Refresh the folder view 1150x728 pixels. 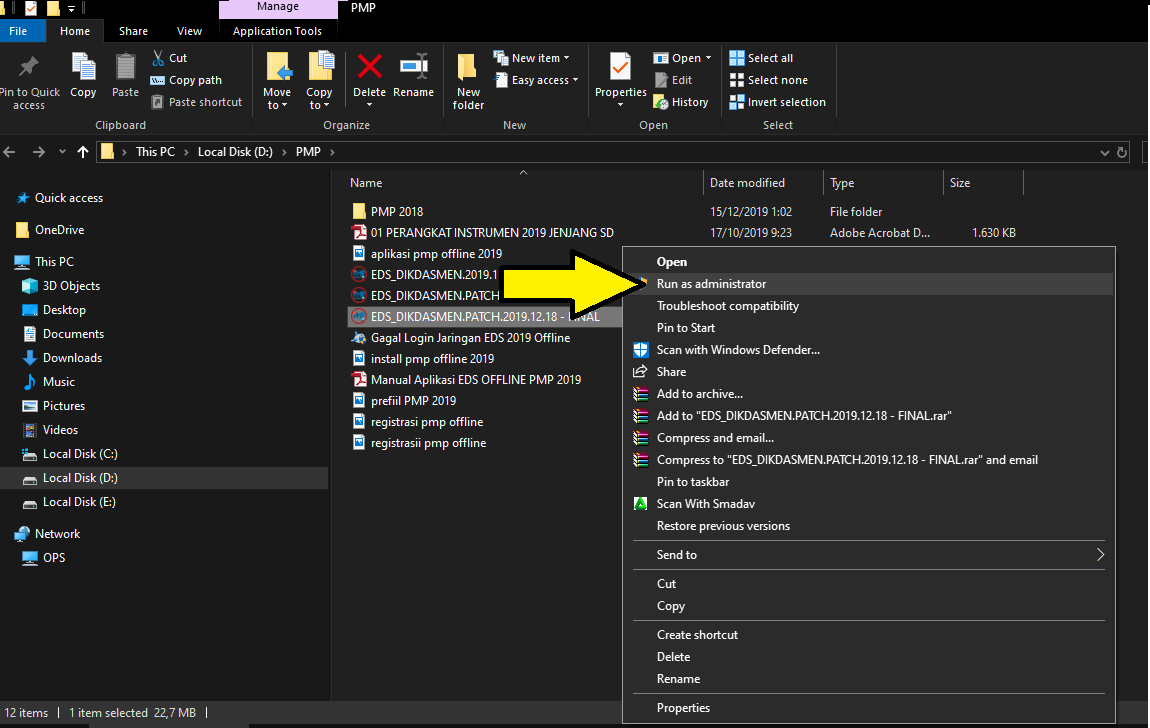(1122, 152)
